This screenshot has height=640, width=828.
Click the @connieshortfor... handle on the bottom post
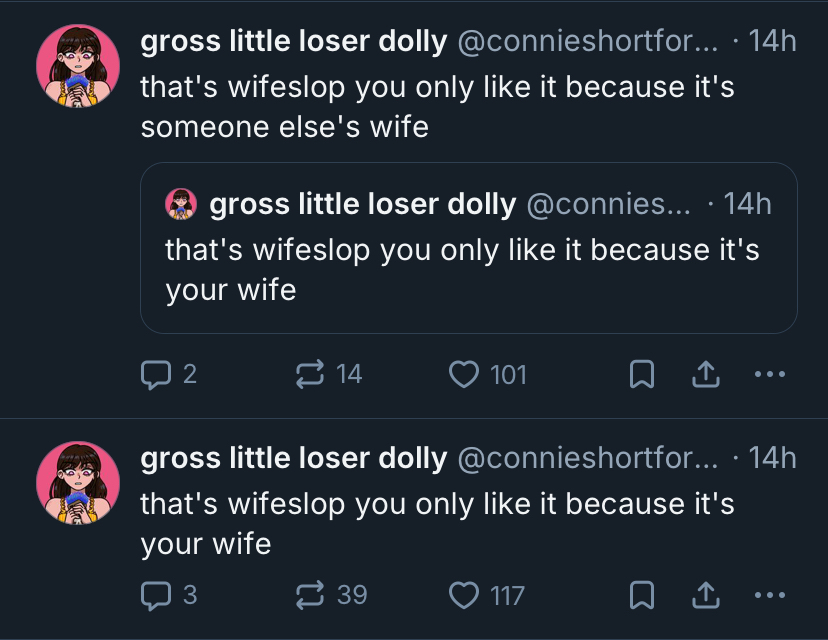587,459
